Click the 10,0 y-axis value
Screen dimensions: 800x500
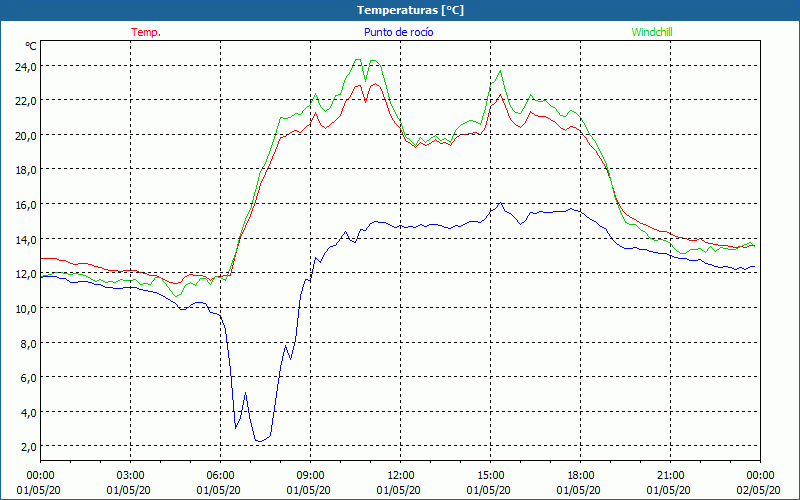tap(26, 309)
